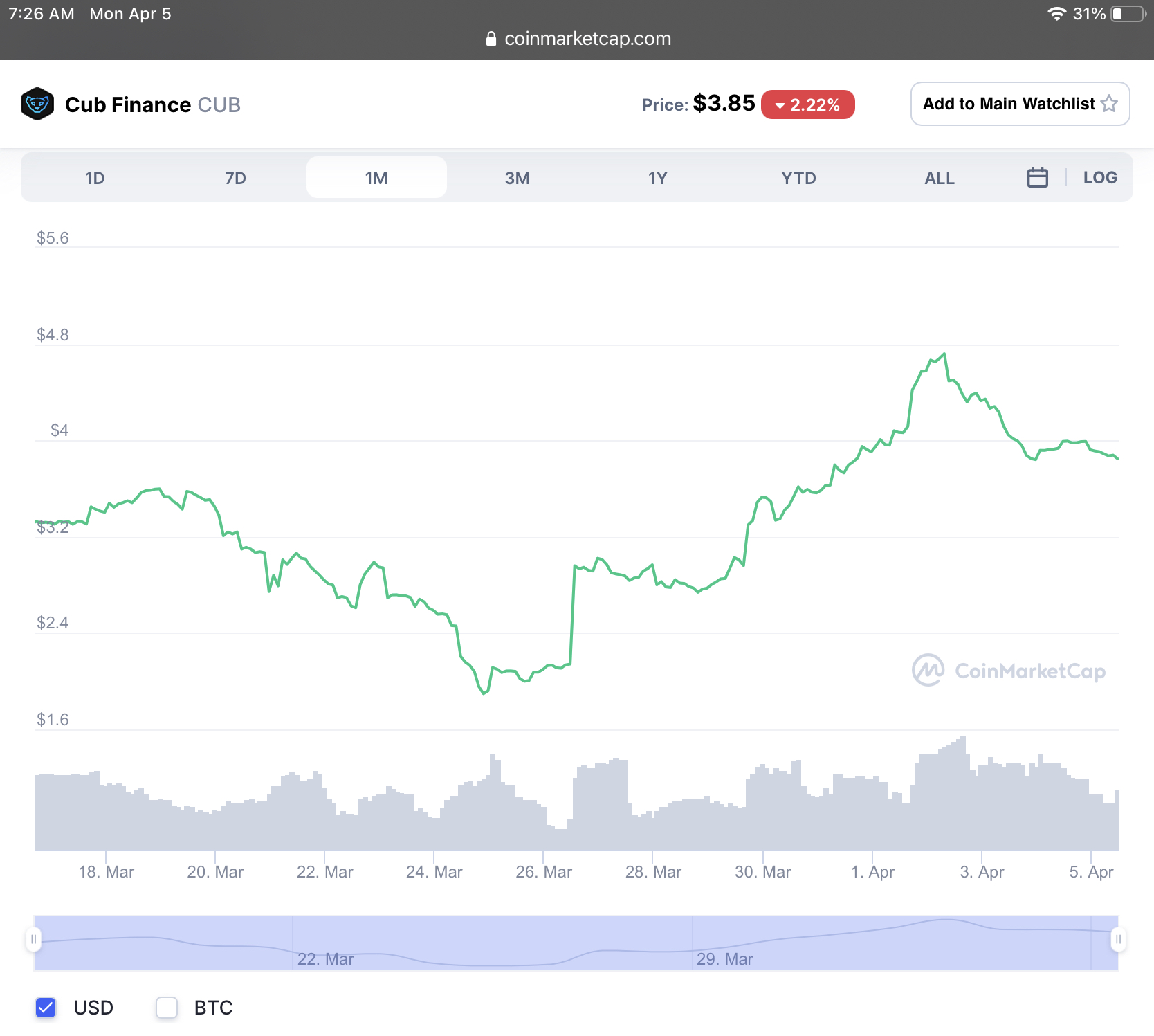Image resolution: width=1154 pixels, height=1036 pixels.
Task: Click the Cub Finance title text
Action: 128,104
